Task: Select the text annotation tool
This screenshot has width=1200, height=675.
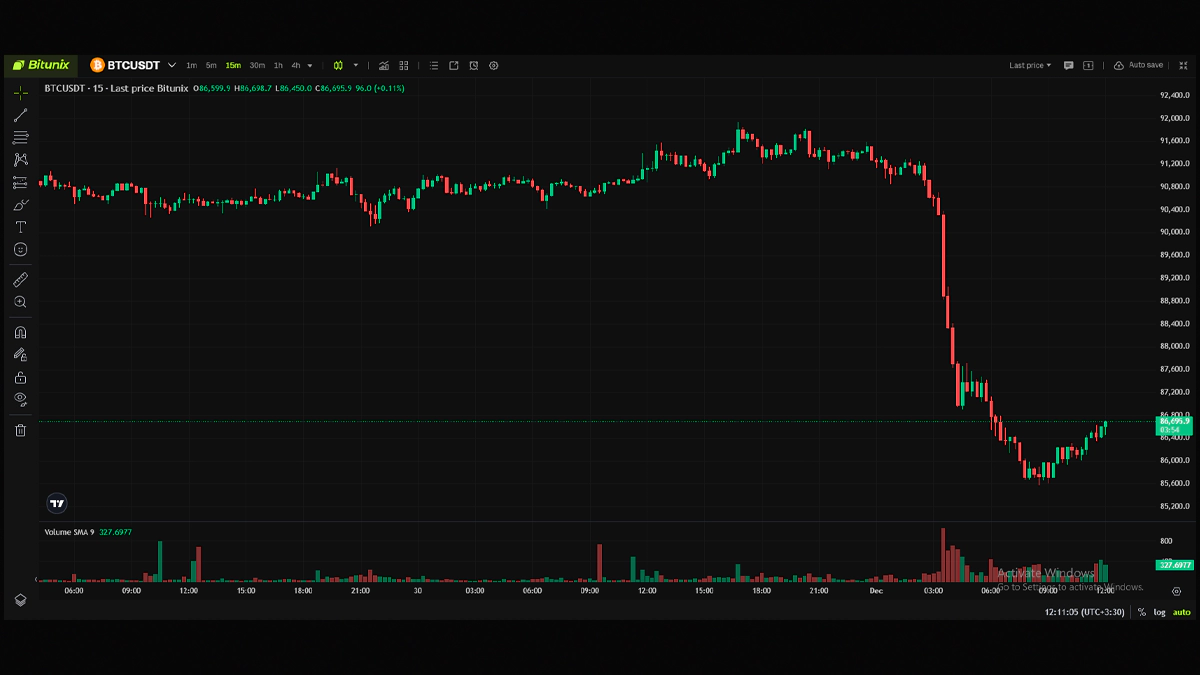Action: (20, 227)
